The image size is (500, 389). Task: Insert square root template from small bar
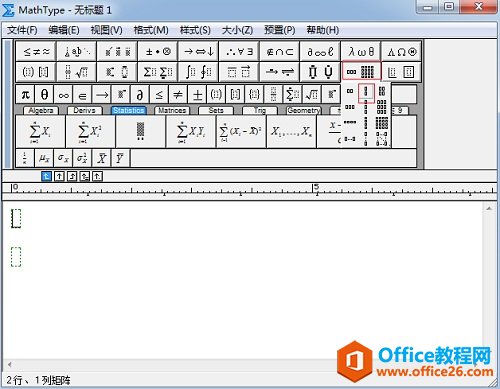[x=312, y=95]
